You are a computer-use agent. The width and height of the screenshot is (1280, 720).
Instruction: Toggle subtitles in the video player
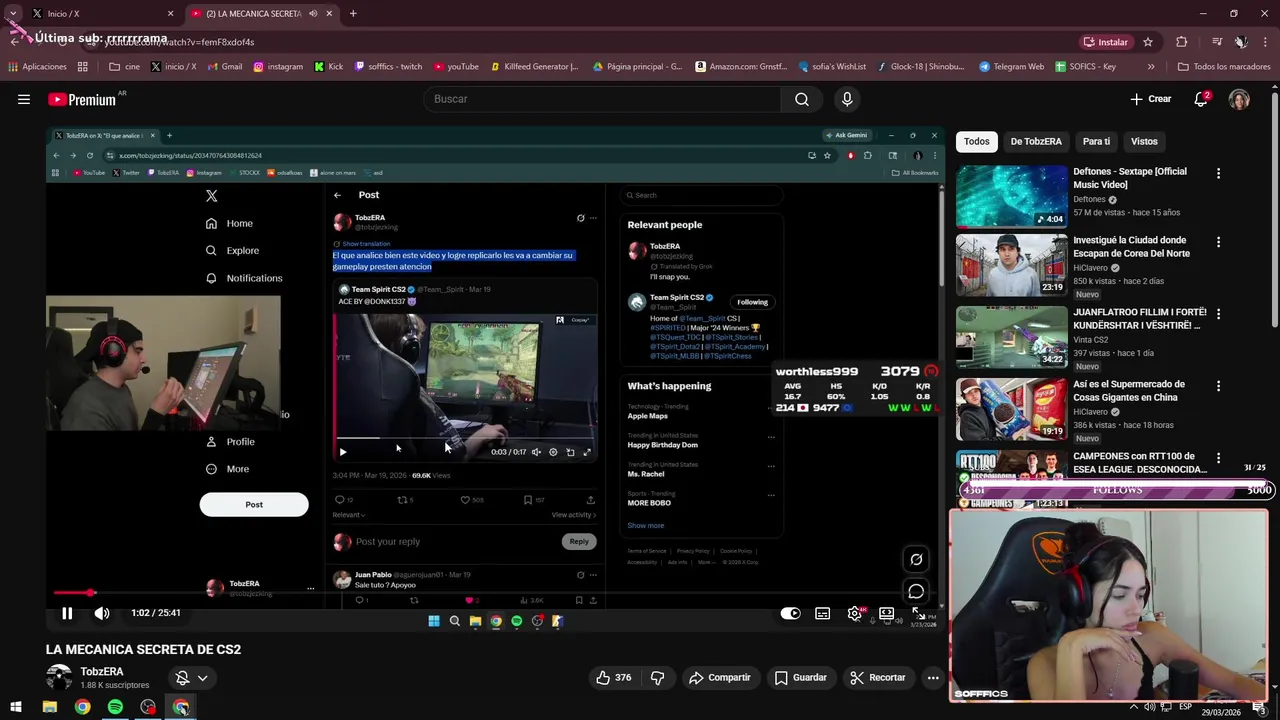coord(822,613)
